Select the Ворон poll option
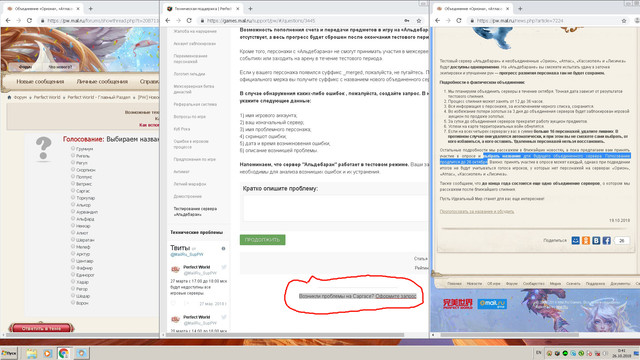Screen dimensions: 640x360 pyautogui.click(x=73, y=303)
